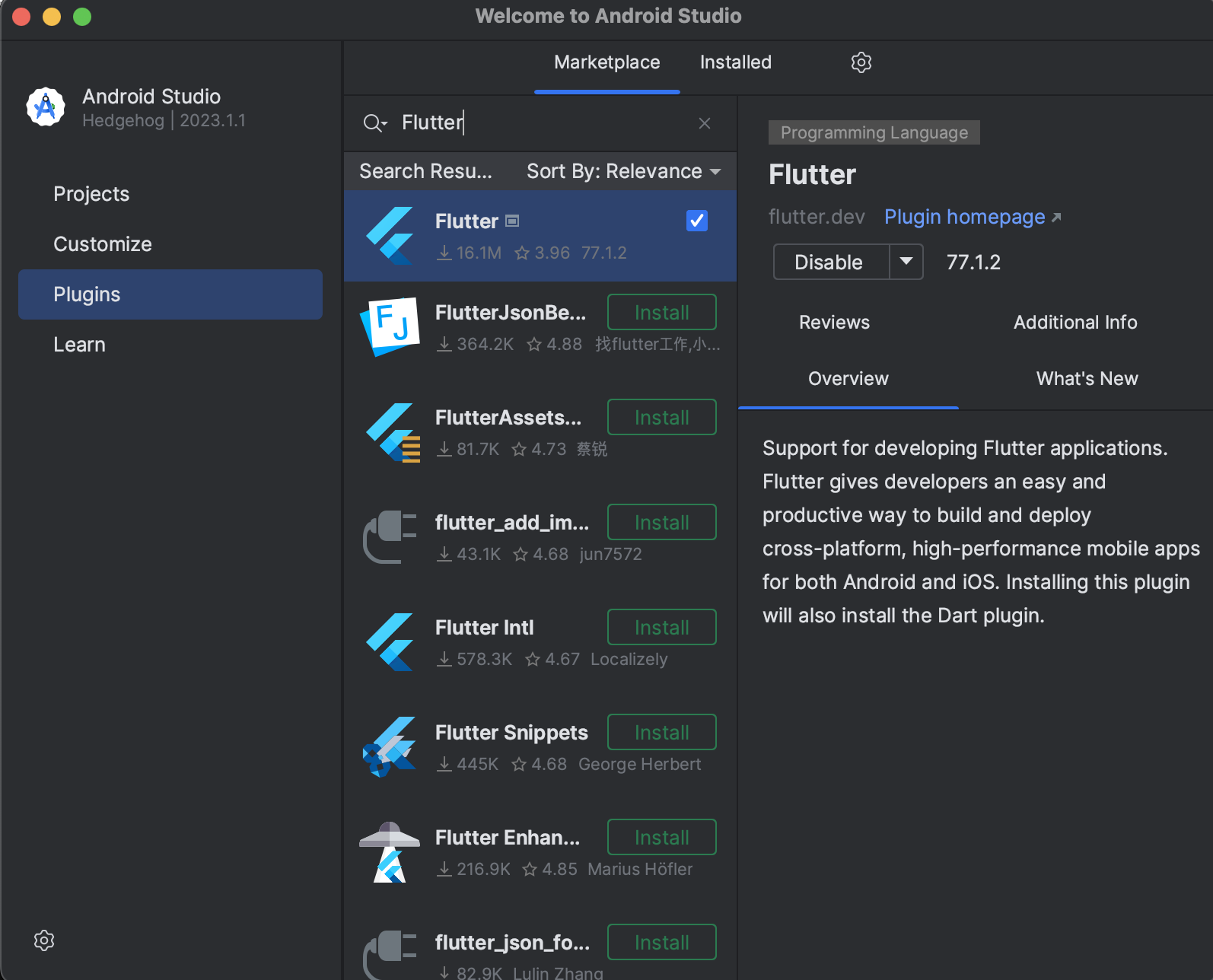Image resolution: width=1213 pixels, height=980 pixels.
Task: Click the Localizely vendor text
Action: click(629, 659)
